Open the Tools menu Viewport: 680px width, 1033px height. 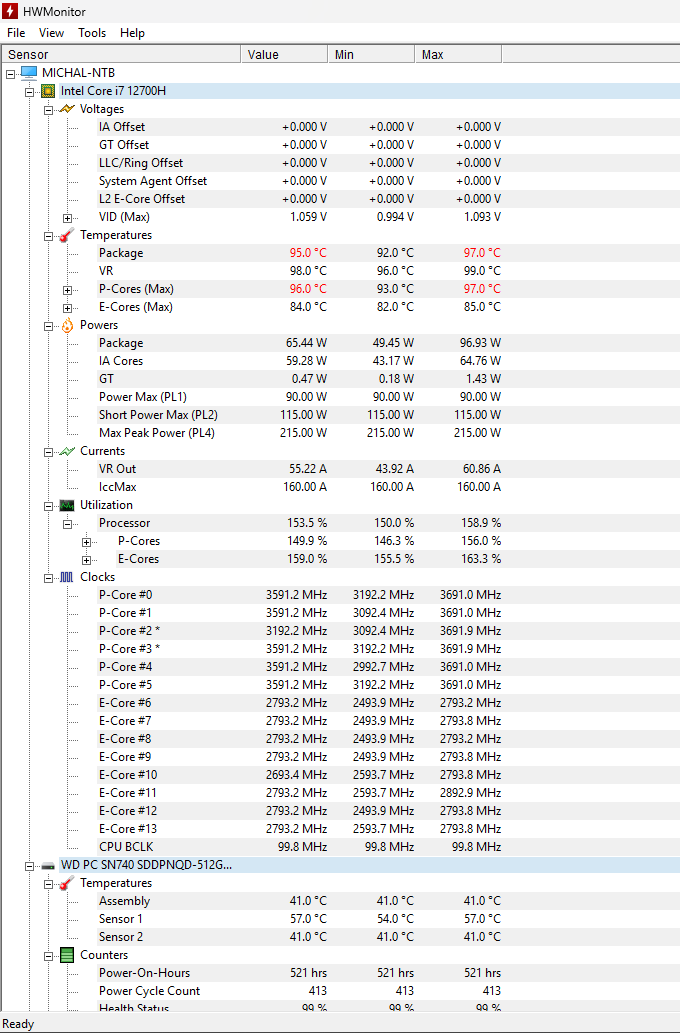92,33
